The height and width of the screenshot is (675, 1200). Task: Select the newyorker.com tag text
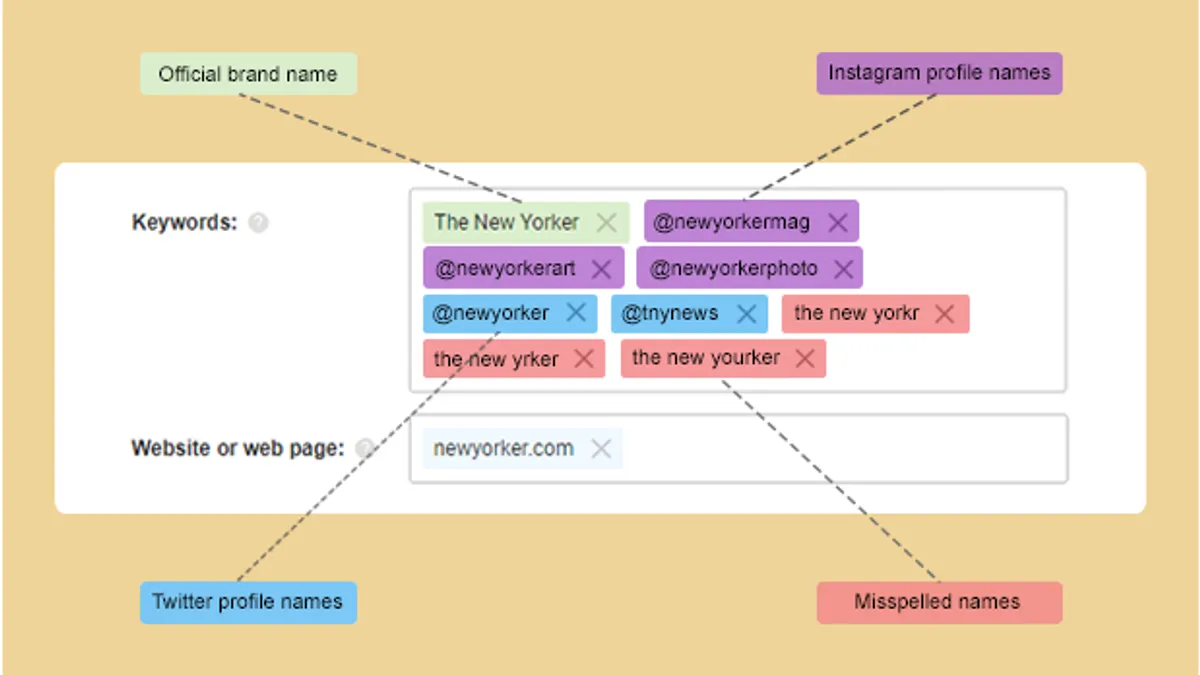click(503, 448)
